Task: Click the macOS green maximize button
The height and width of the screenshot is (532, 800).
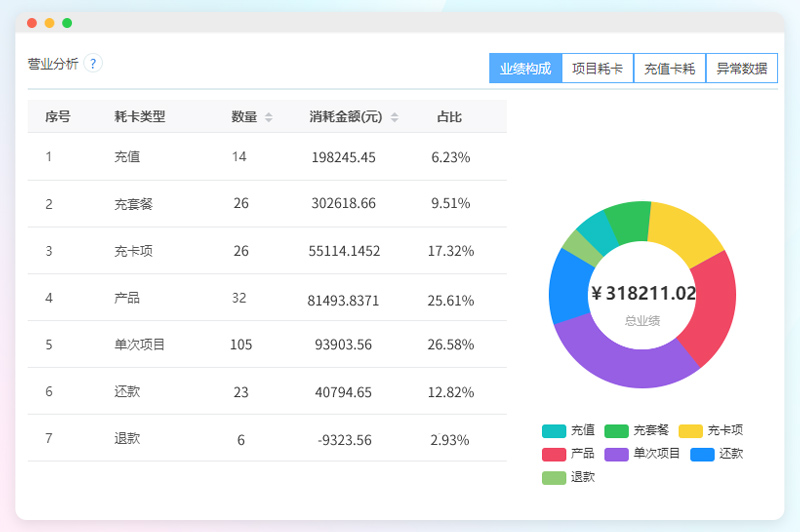Action: coord(67,22)
